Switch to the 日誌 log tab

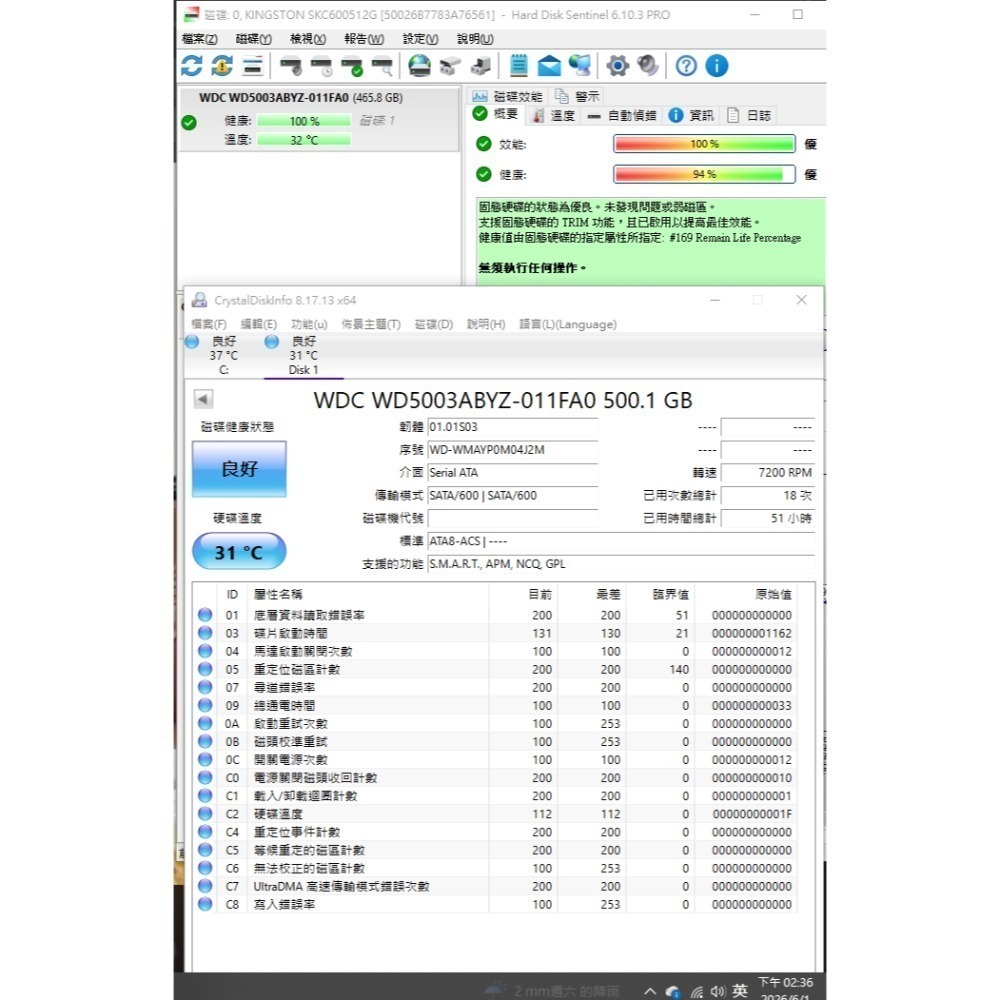(x=749, y=115)
